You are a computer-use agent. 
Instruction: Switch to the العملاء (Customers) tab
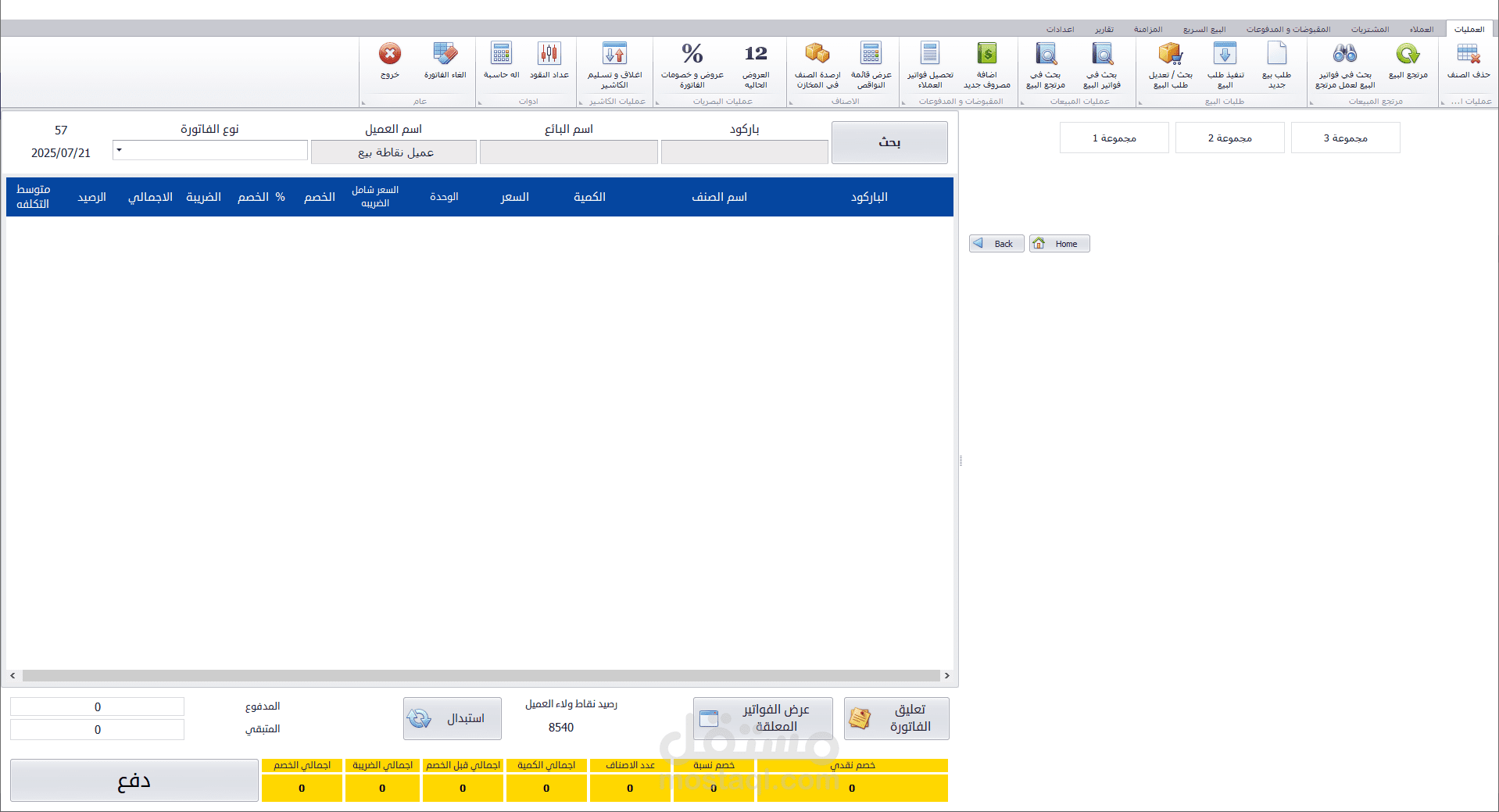tap(1422, 29)
